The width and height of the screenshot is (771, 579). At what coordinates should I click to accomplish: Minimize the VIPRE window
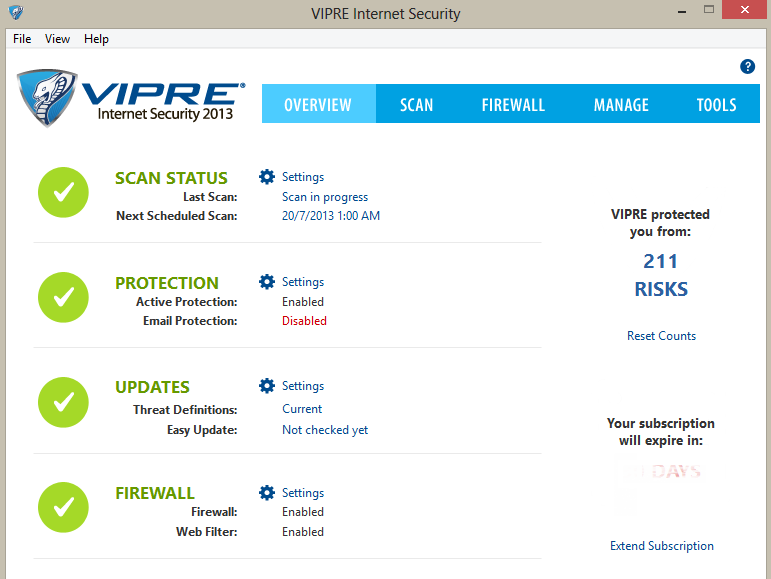click(x=682, y=11)
